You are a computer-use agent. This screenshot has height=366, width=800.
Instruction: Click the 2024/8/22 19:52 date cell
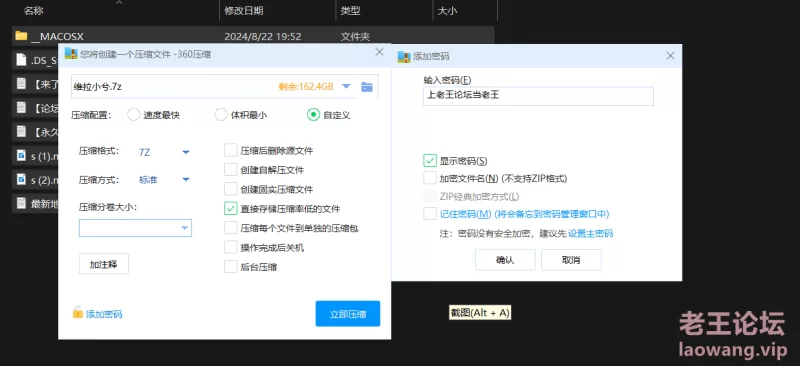coord(263,36)
